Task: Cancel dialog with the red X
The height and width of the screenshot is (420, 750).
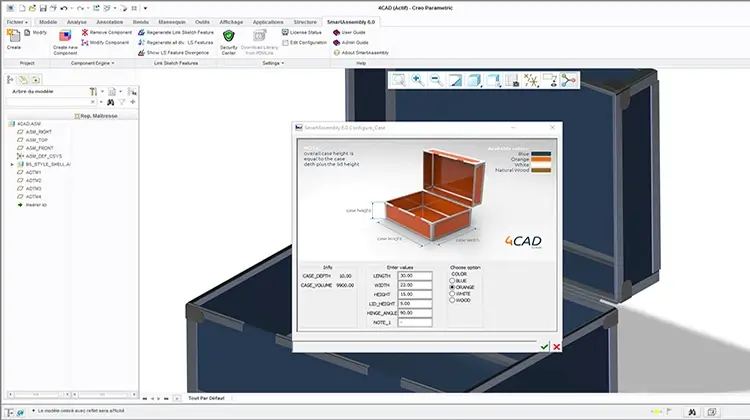Action: [x=556, y=345]
